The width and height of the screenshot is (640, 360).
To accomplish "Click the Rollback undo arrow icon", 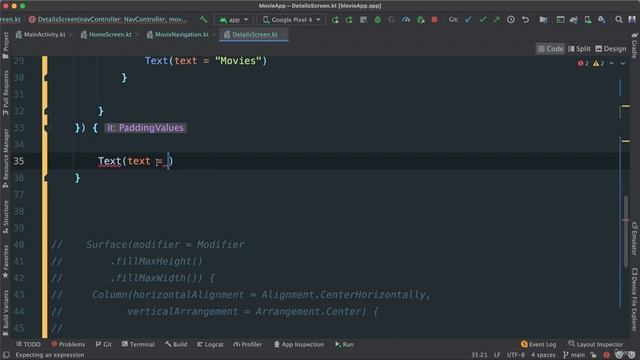I will (x=525, y=20).
